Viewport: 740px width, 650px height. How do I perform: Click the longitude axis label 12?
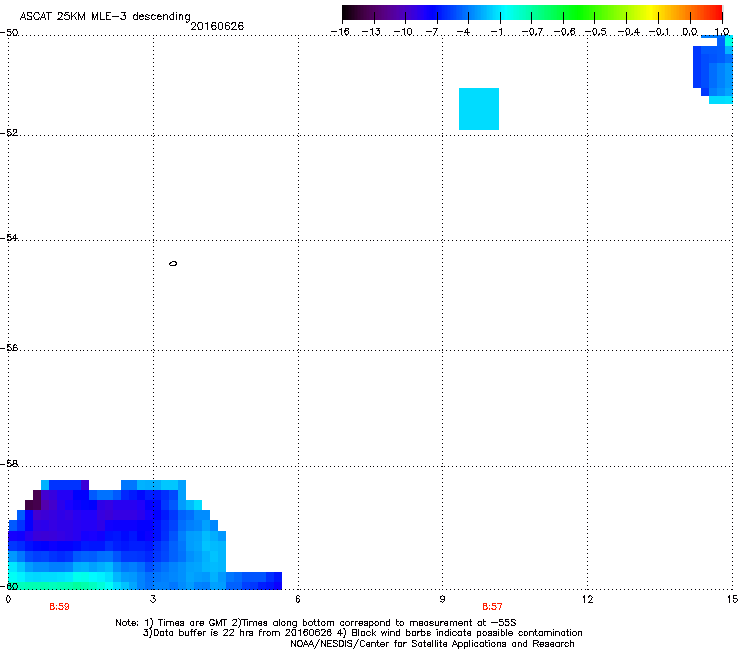click(587, 599)
